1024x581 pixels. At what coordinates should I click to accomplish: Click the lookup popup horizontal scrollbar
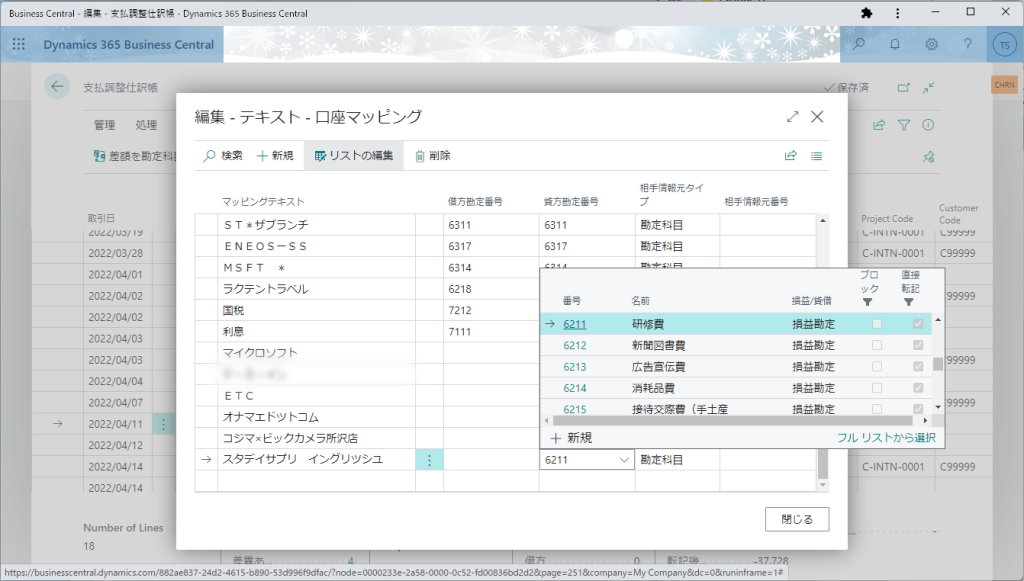732,420
